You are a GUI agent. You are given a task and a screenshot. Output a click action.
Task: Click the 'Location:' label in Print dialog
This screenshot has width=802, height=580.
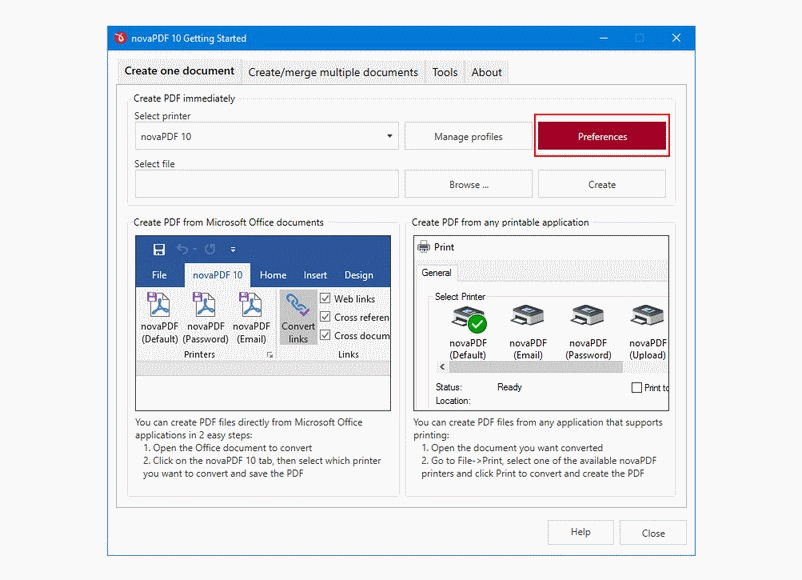[453, 400]
